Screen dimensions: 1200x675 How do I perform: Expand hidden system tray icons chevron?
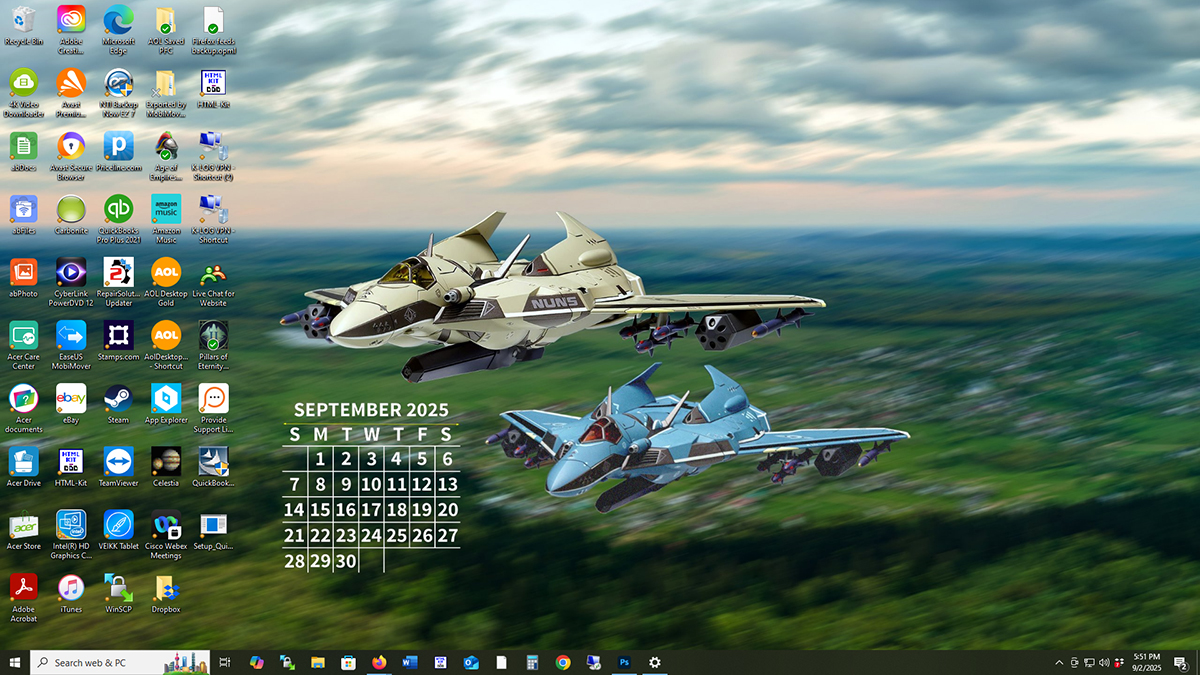point(1059,662)
